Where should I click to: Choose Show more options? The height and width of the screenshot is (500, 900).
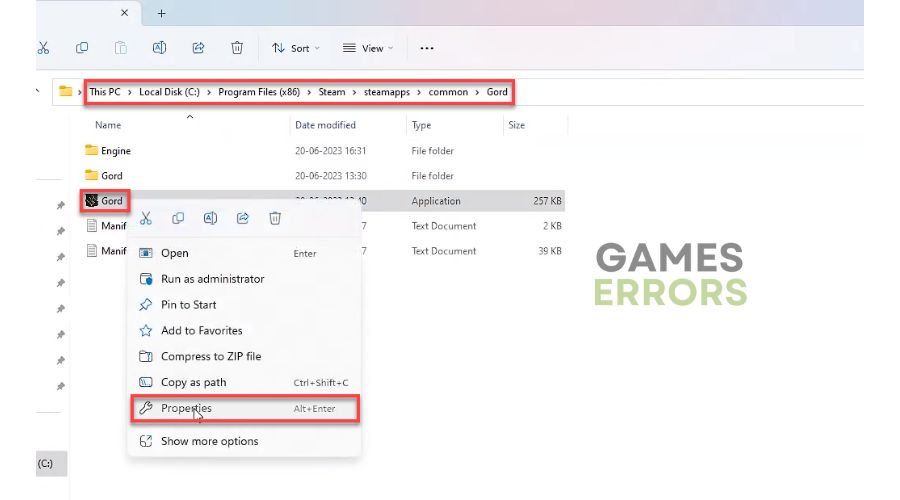coord(245,441)
